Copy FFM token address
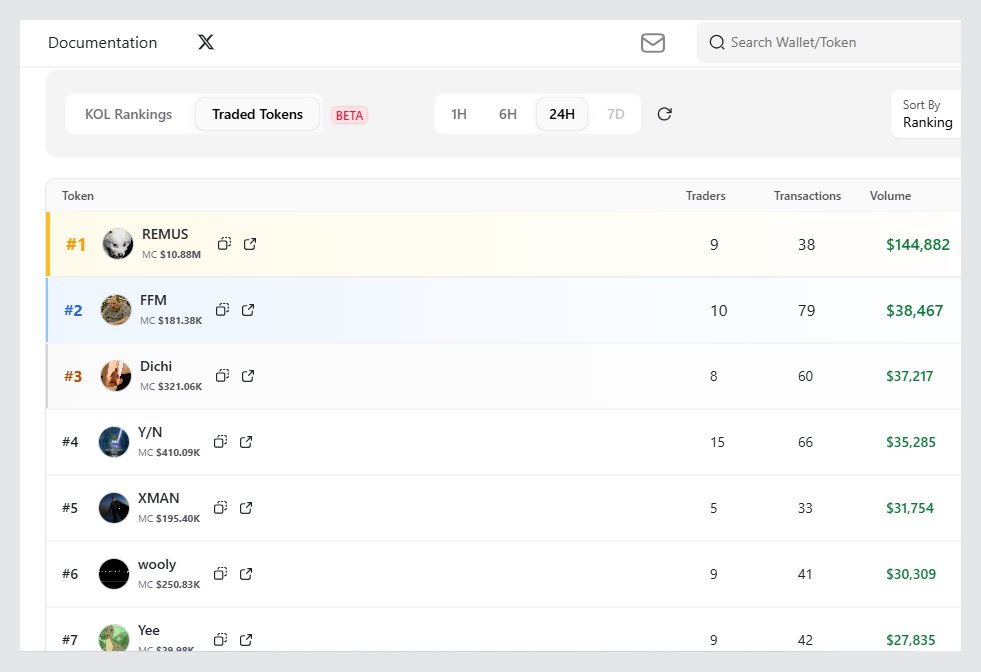The height and width of the screenshot is (672, 981). [222, 310]
